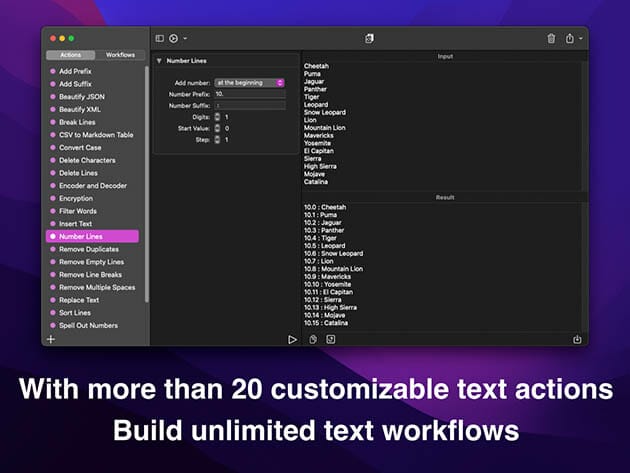
Task: Click the Start Value stepper
Action: coord(217,128)
